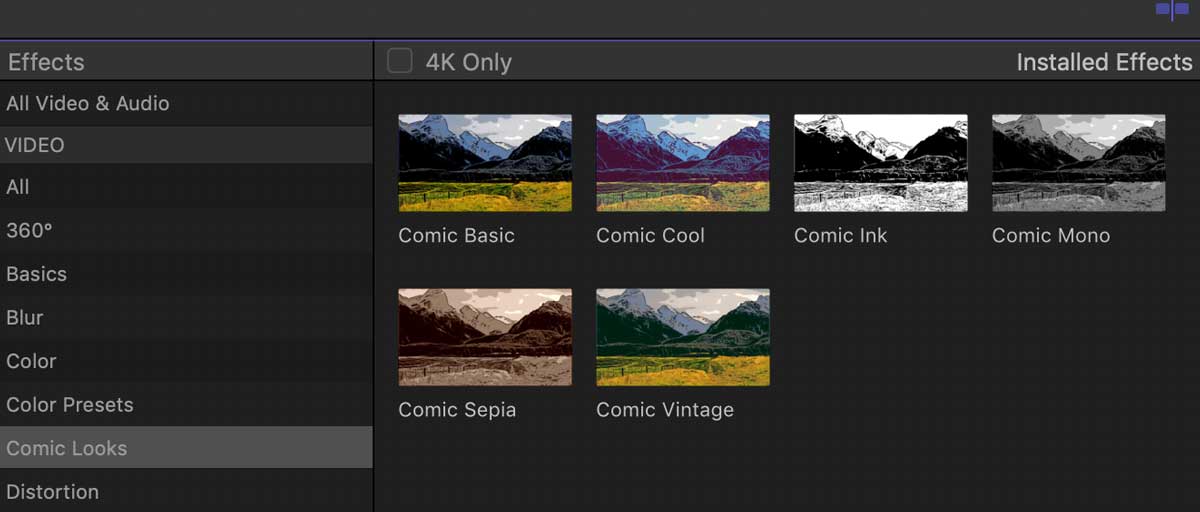Click the Comic Ink label
Image resolution: width=1200 pixels, height=512 pixels.
tap(840, 236)
